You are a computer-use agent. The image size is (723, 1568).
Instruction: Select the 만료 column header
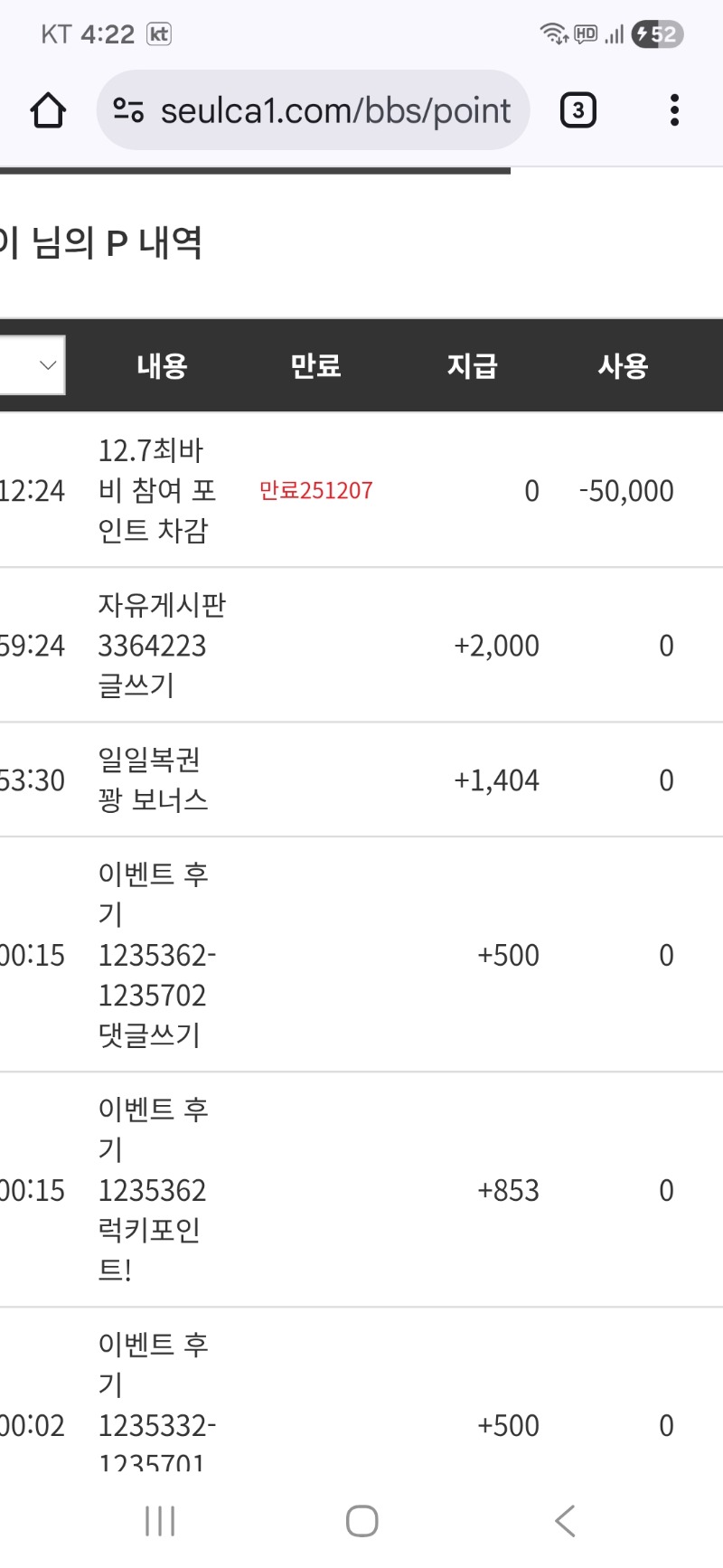coord(315,364)
